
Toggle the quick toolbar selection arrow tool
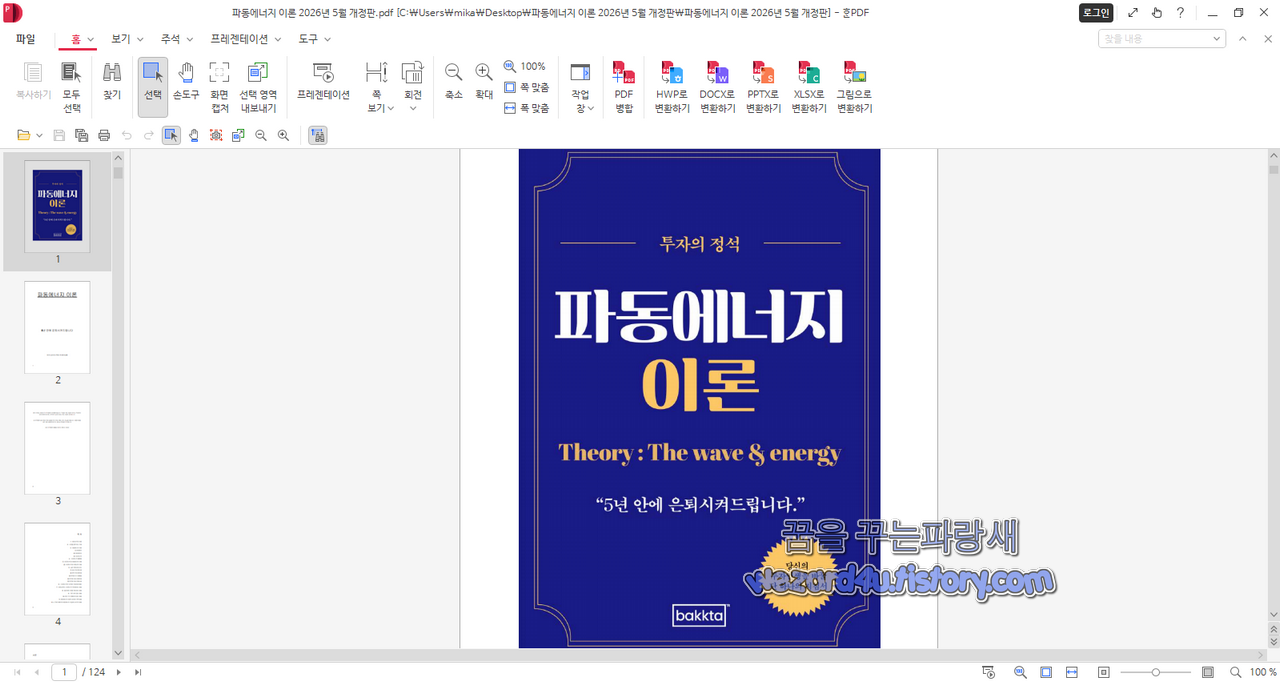pyautogui.click(x=171, y=135)
